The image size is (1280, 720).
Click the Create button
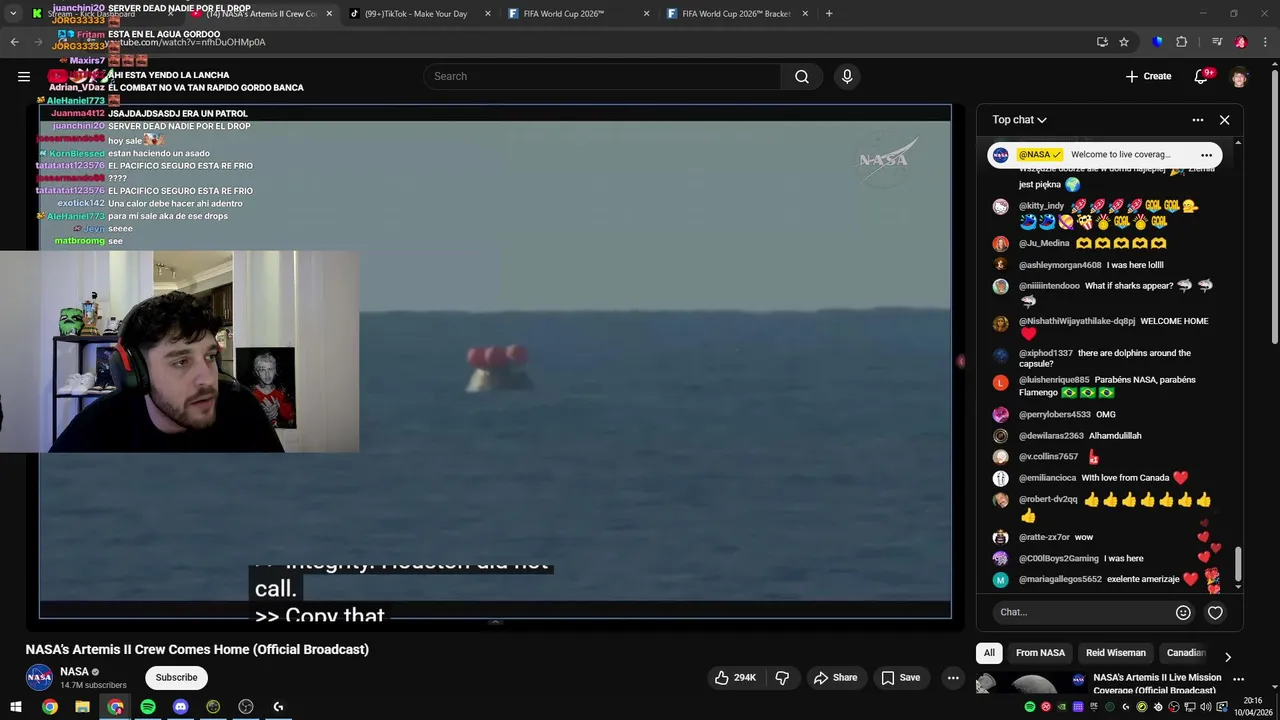[1148, 77]
